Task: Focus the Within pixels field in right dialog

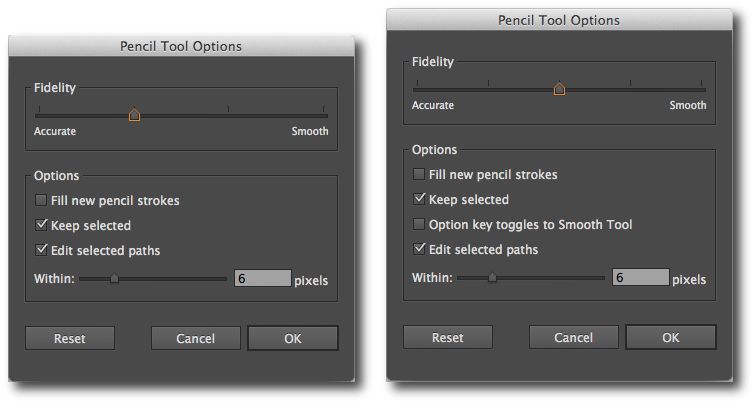Action: pos(641,278)
